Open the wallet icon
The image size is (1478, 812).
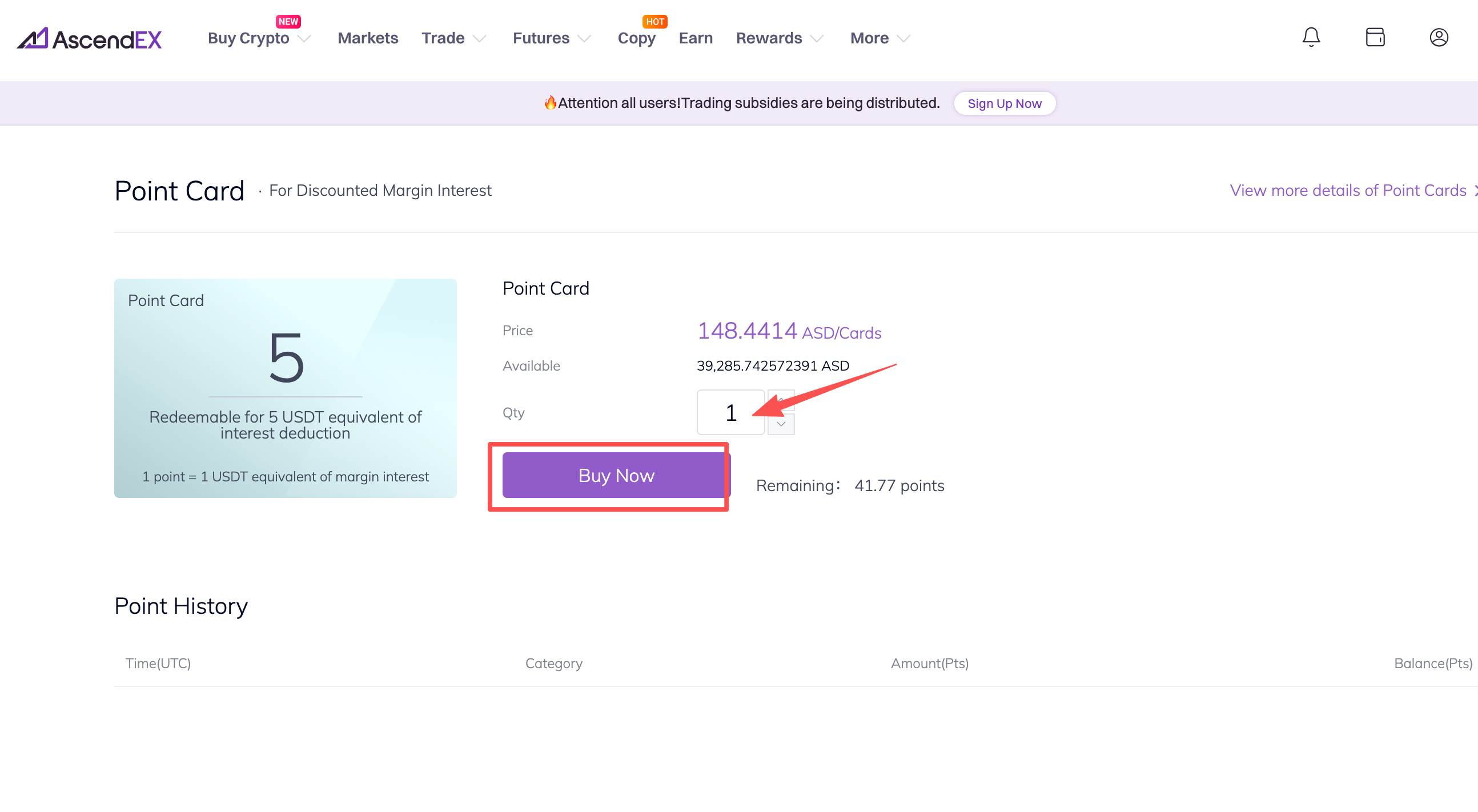pos(1375,37)
